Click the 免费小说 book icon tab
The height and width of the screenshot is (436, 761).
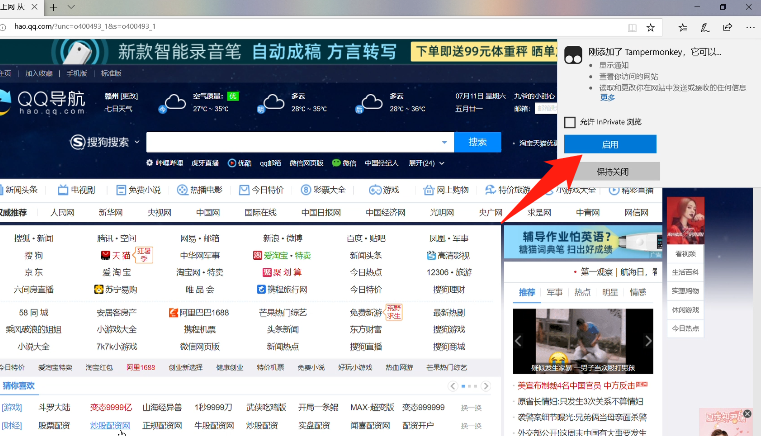point(138,190)
